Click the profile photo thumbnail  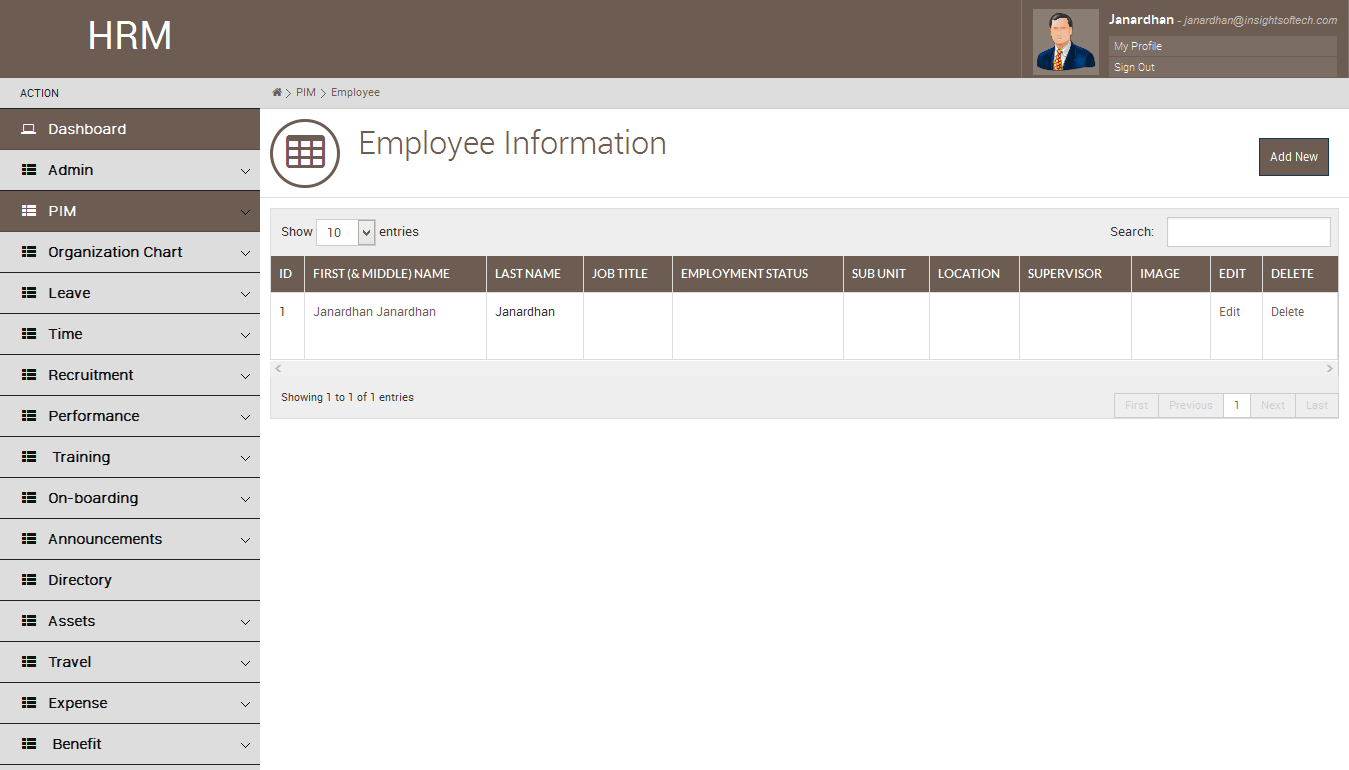(x=1065, y=41)
